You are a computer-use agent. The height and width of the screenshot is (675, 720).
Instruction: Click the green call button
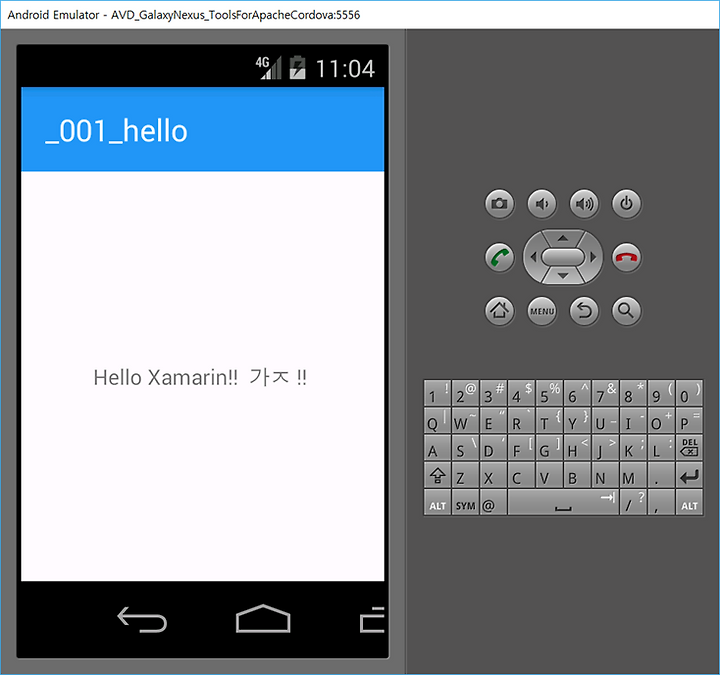pyautogui.click(x=500, y=257)
